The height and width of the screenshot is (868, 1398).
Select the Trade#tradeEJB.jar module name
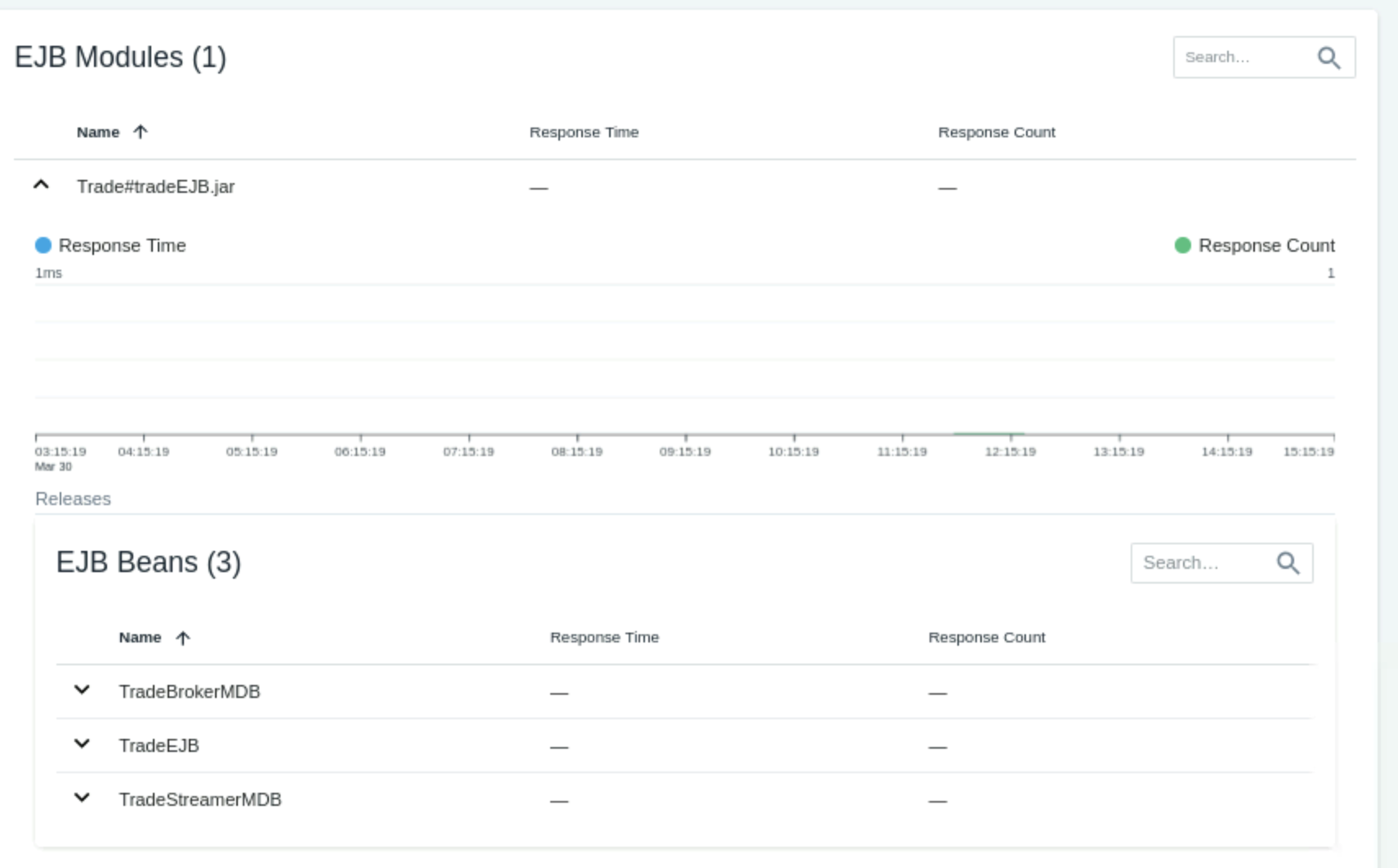point(155,187)
